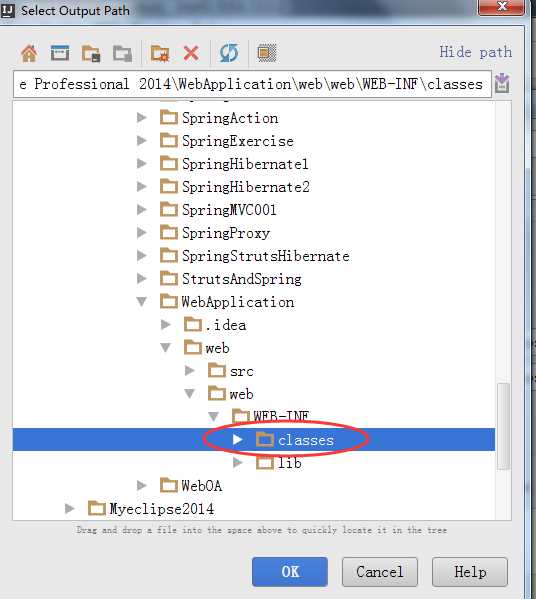Expand the StrutsAndSpring folder arrow
The image size is (536, 599).
[142, 278]
